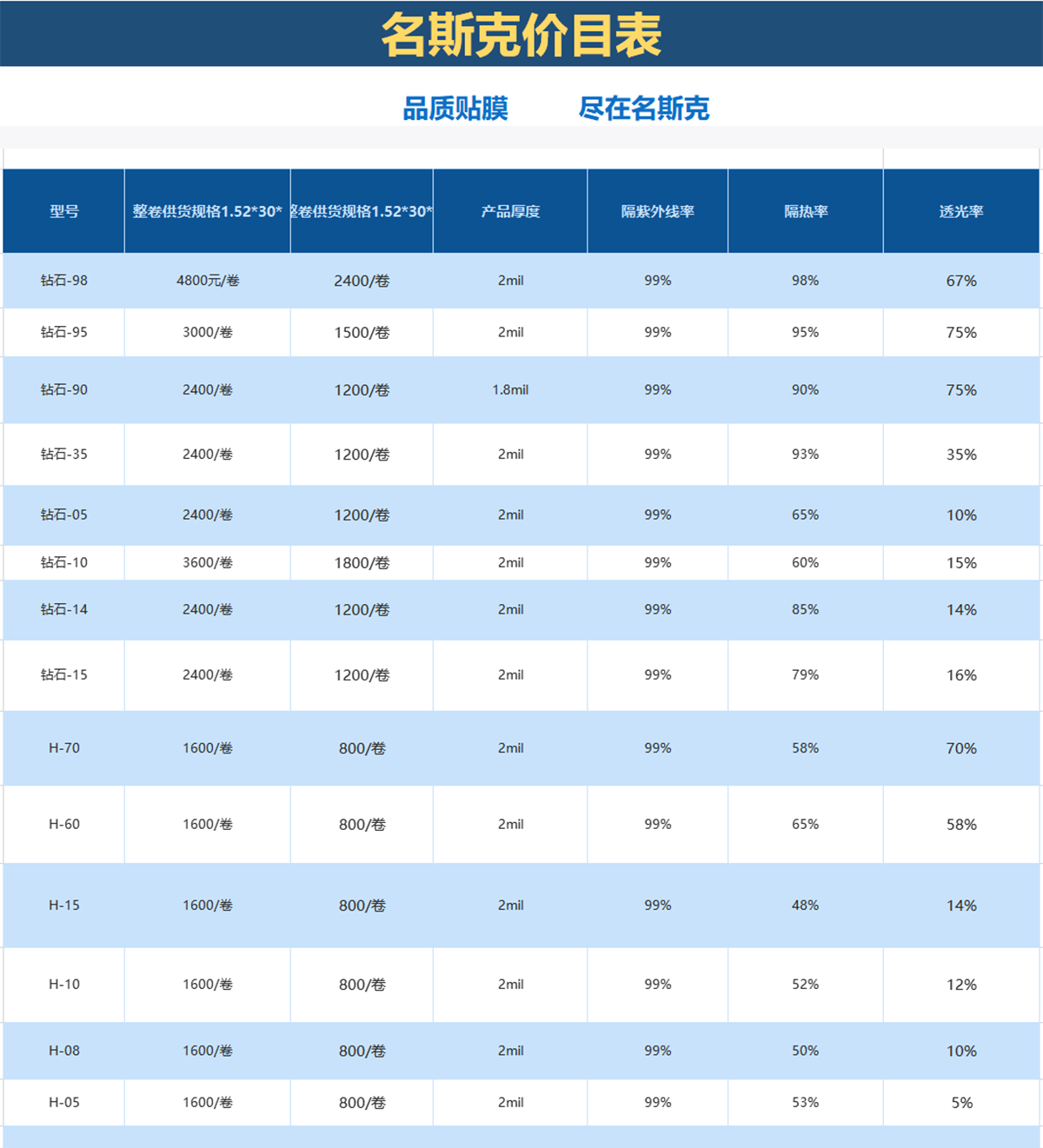
Task: Click the 尽在名斯克 slogan text
Action: coord(644,109)
